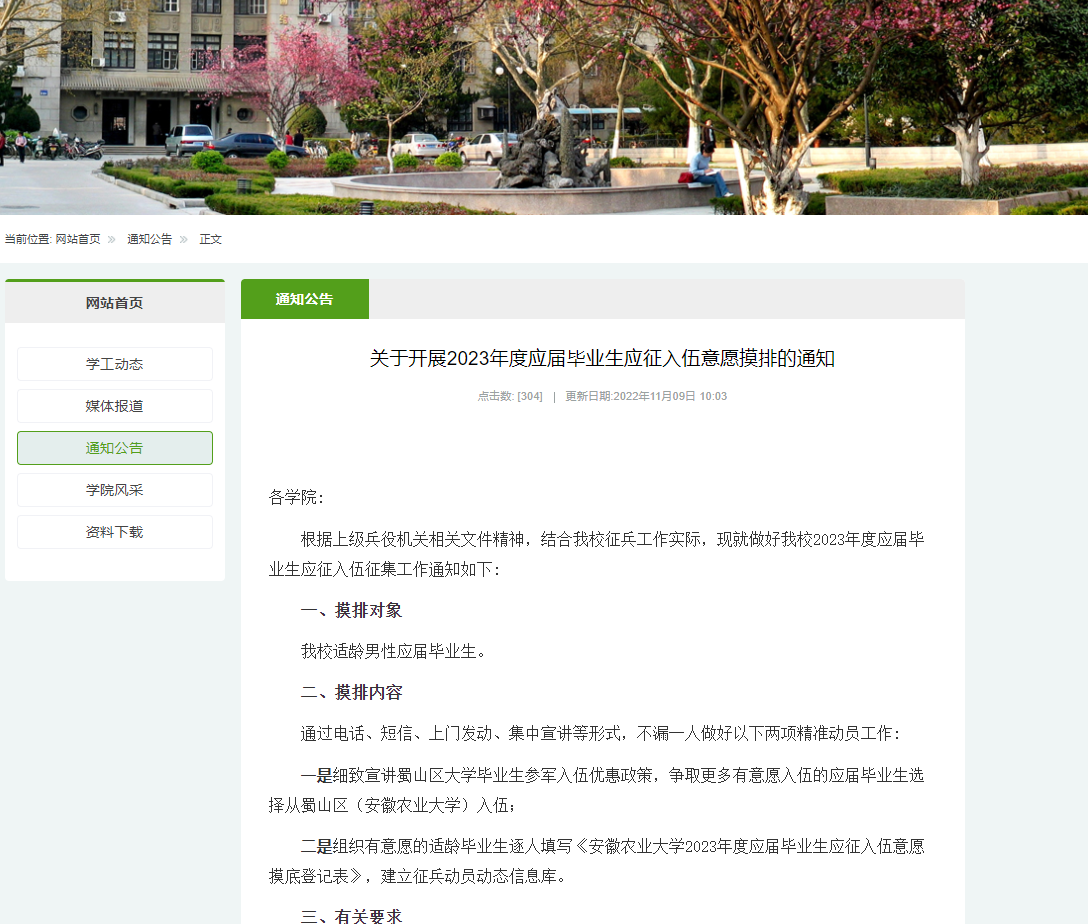Screen dimensions: 1088x924
Task: Open the 学工动态 sidebar section
Action: 114,364
